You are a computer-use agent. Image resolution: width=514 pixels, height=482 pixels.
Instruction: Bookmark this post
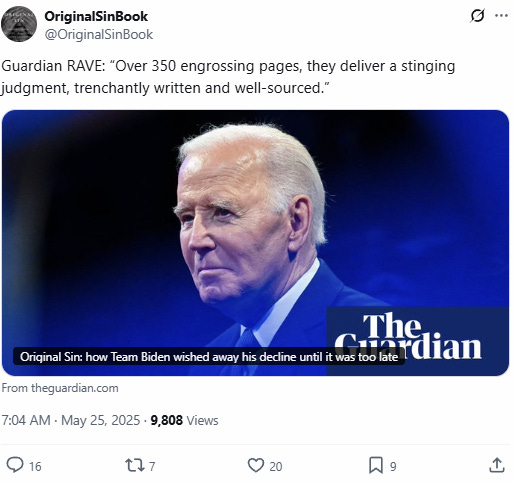tap(376, 465)
